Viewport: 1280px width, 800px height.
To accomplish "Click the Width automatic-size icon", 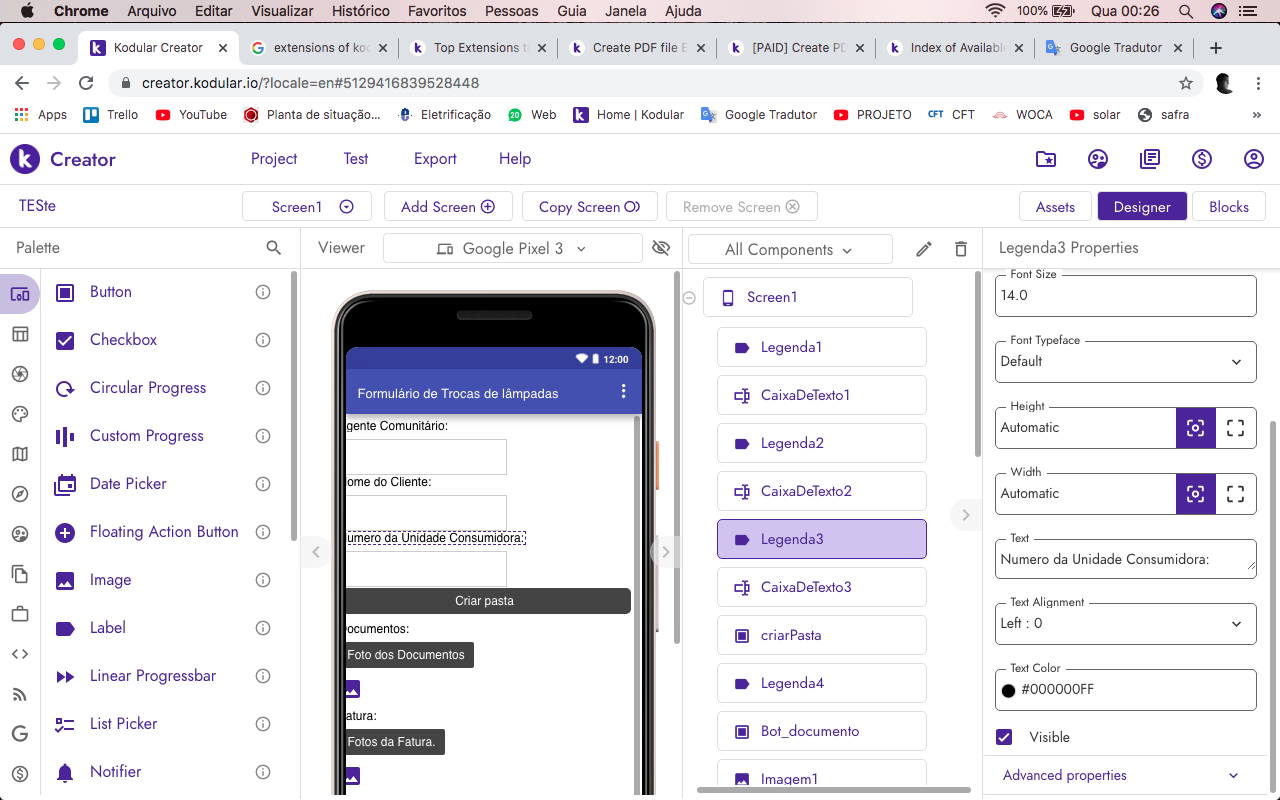I will (x=1196, y=494).
